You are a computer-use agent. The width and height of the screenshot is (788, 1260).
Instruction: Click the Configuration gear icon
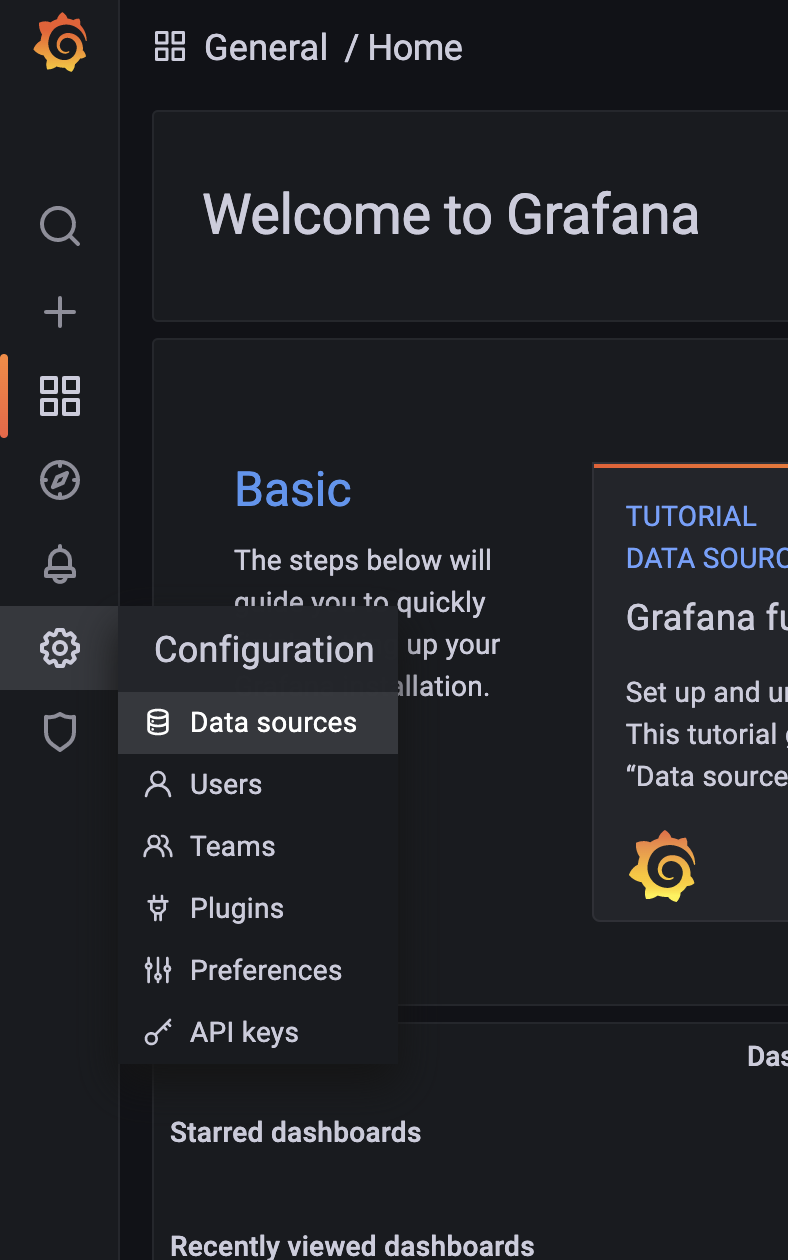pyautogui.click(x=60, y=648)
